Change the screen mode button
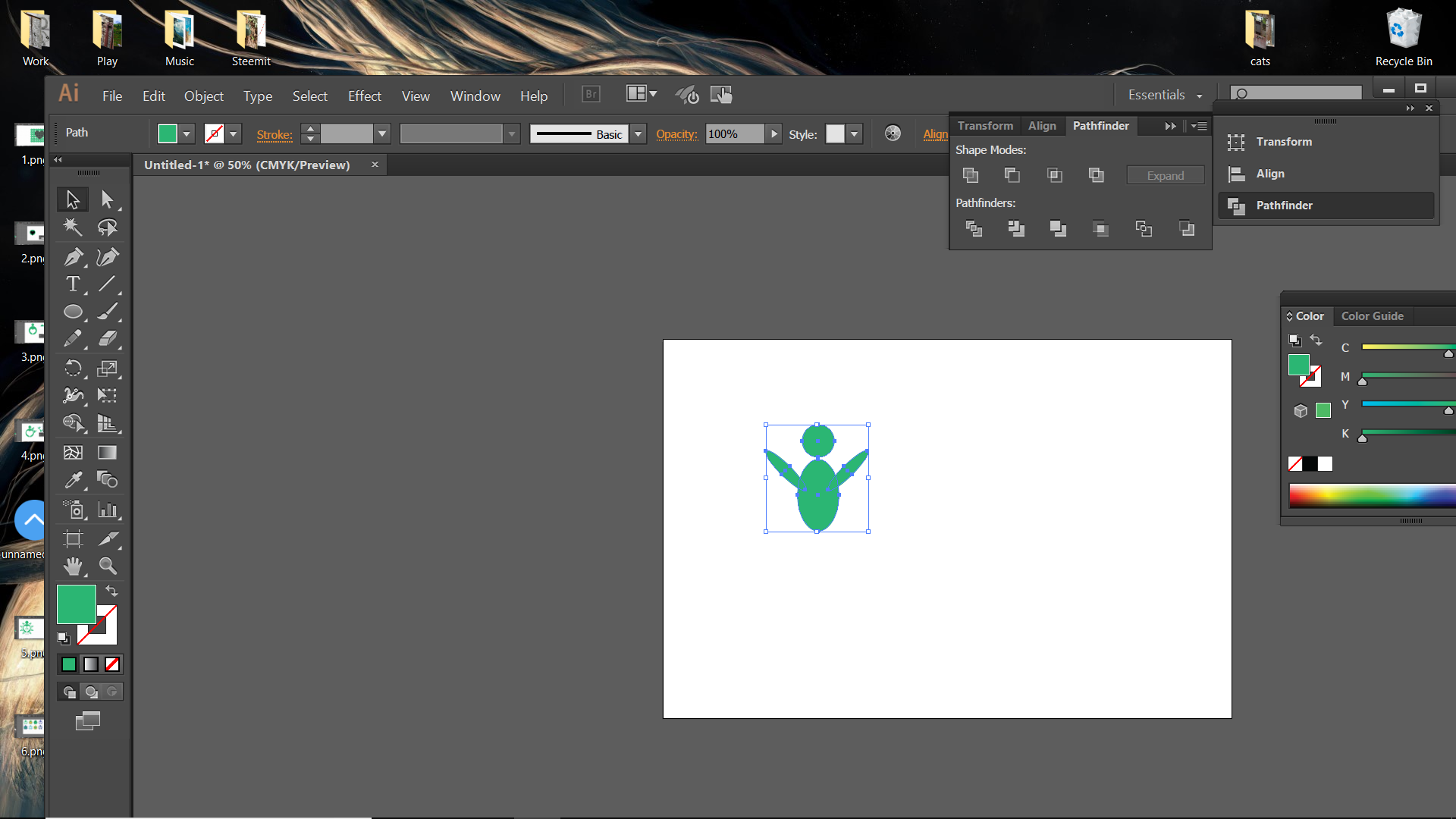This screenshot has width=1456, height=819. click(88, 721)
